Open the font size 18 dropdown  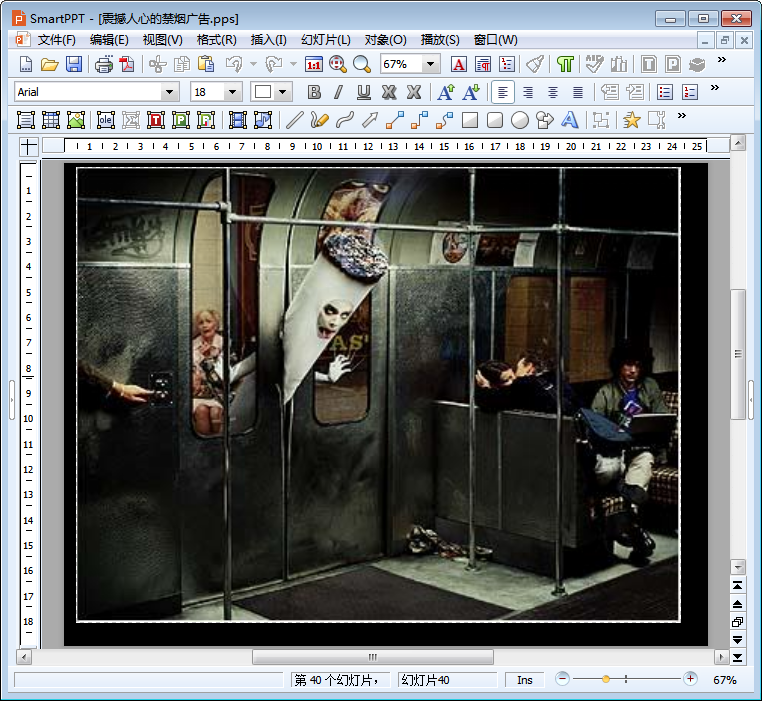tap(233, 92)
